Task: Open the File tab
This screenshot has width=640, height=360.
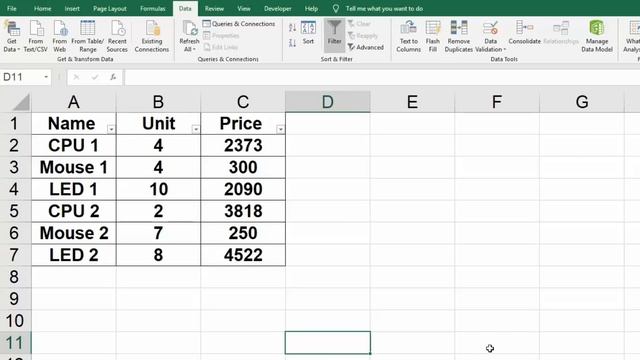Action: [12, 9]
